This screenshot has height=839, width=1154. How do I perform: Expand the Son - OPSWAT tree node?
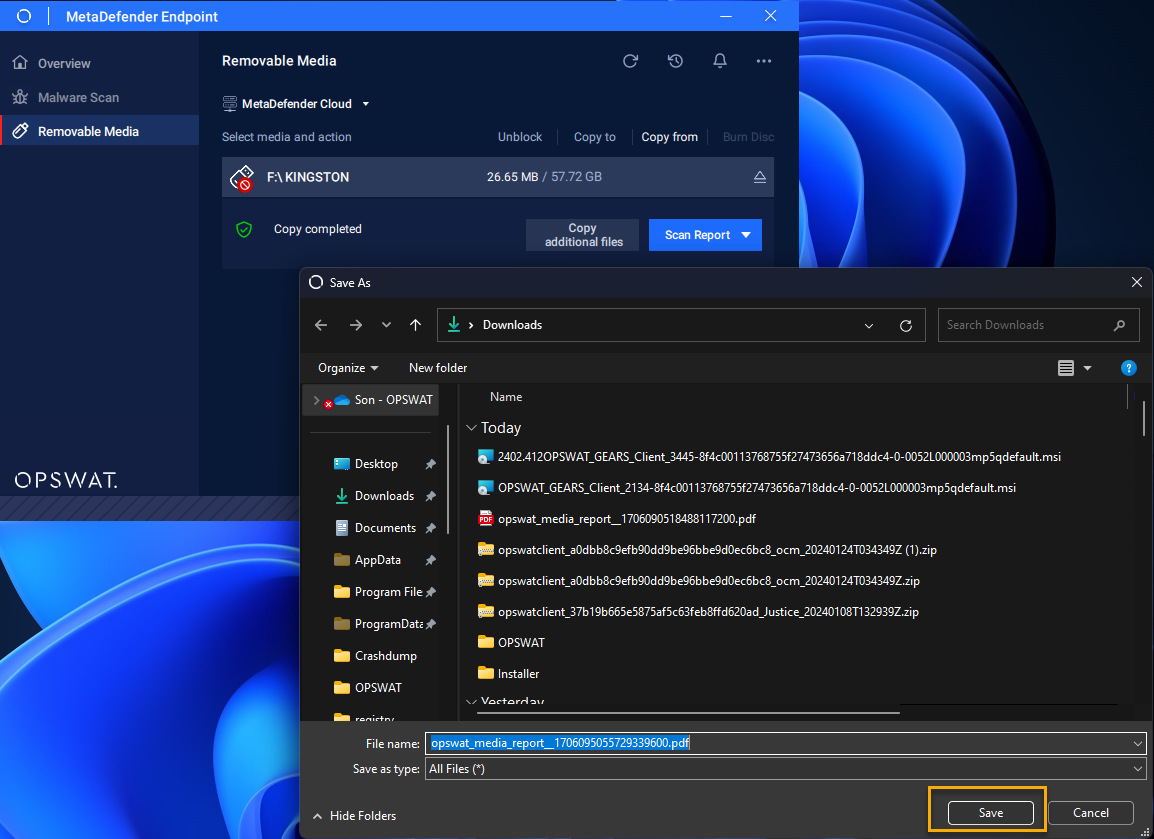click(x=316, y=400)
